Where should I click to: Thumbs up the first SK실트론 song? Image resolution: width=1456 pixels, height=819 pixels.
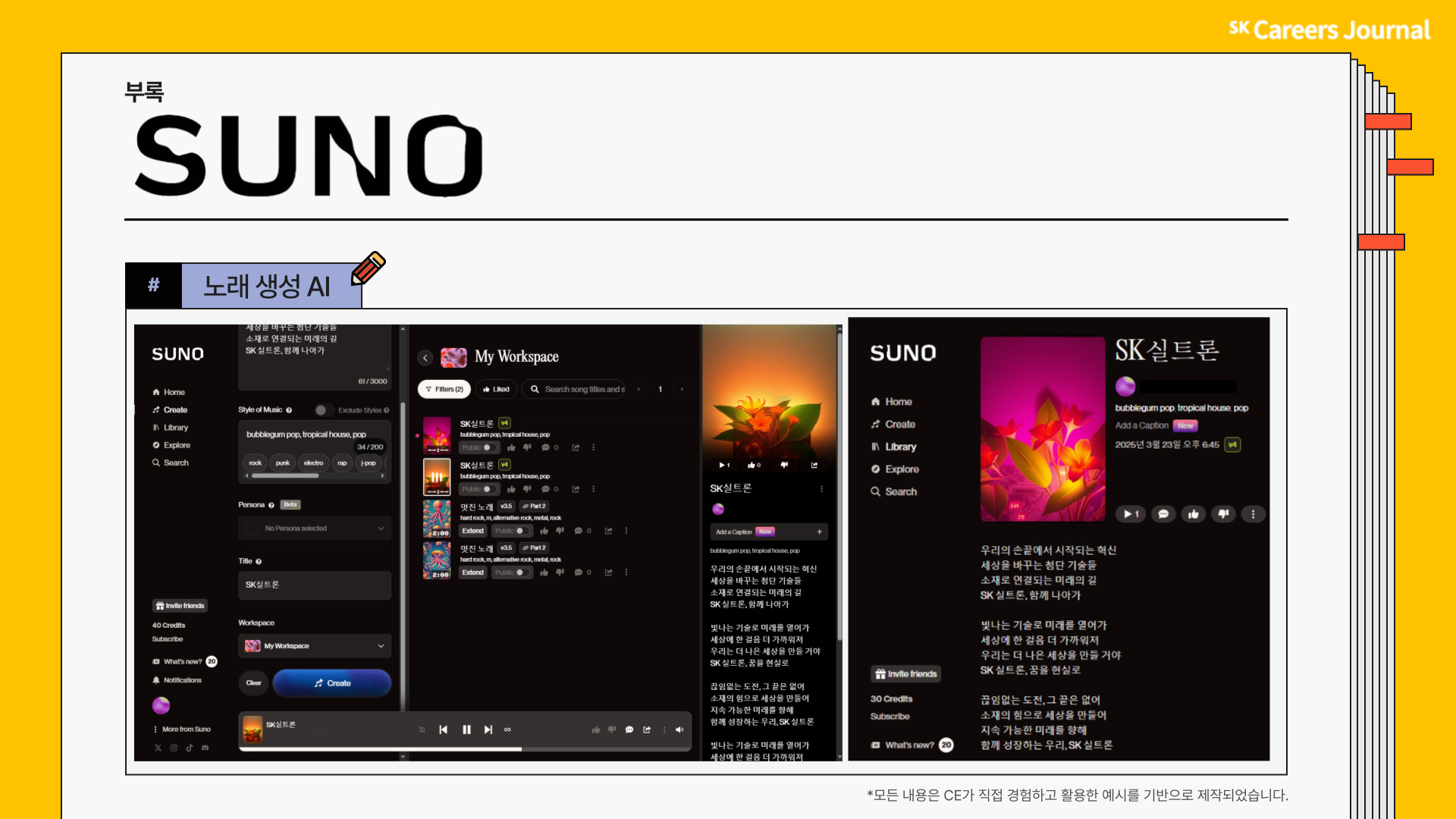(x=511, y=447)
